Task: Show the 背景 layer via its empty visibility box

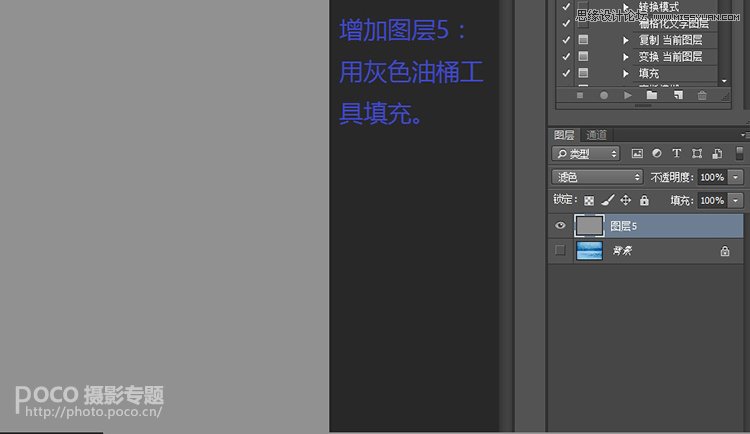Action: (x=560, y=250)
